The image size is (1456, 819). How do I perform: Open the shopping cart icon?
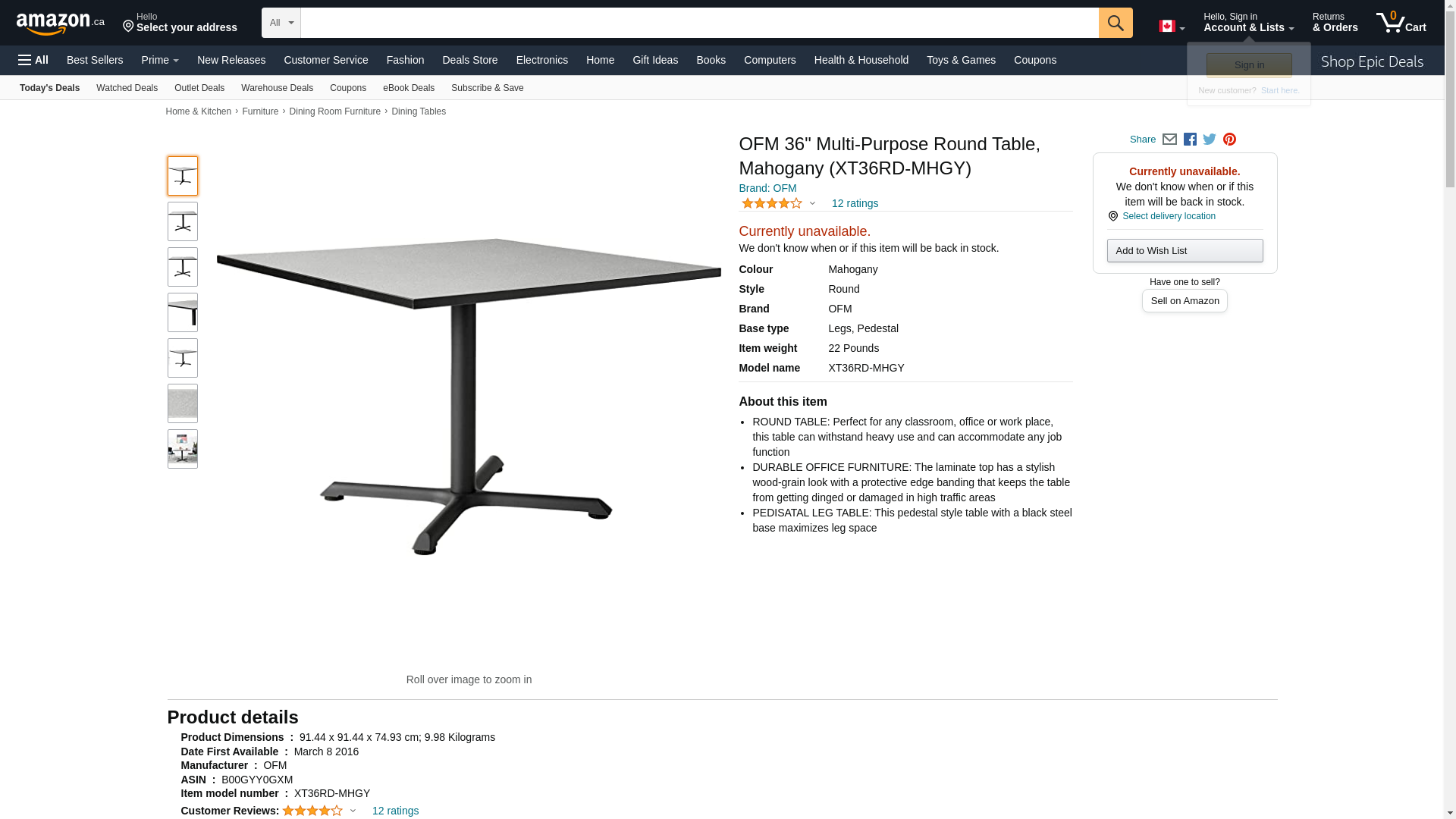pyautogui.click(x=1401, y=23)
